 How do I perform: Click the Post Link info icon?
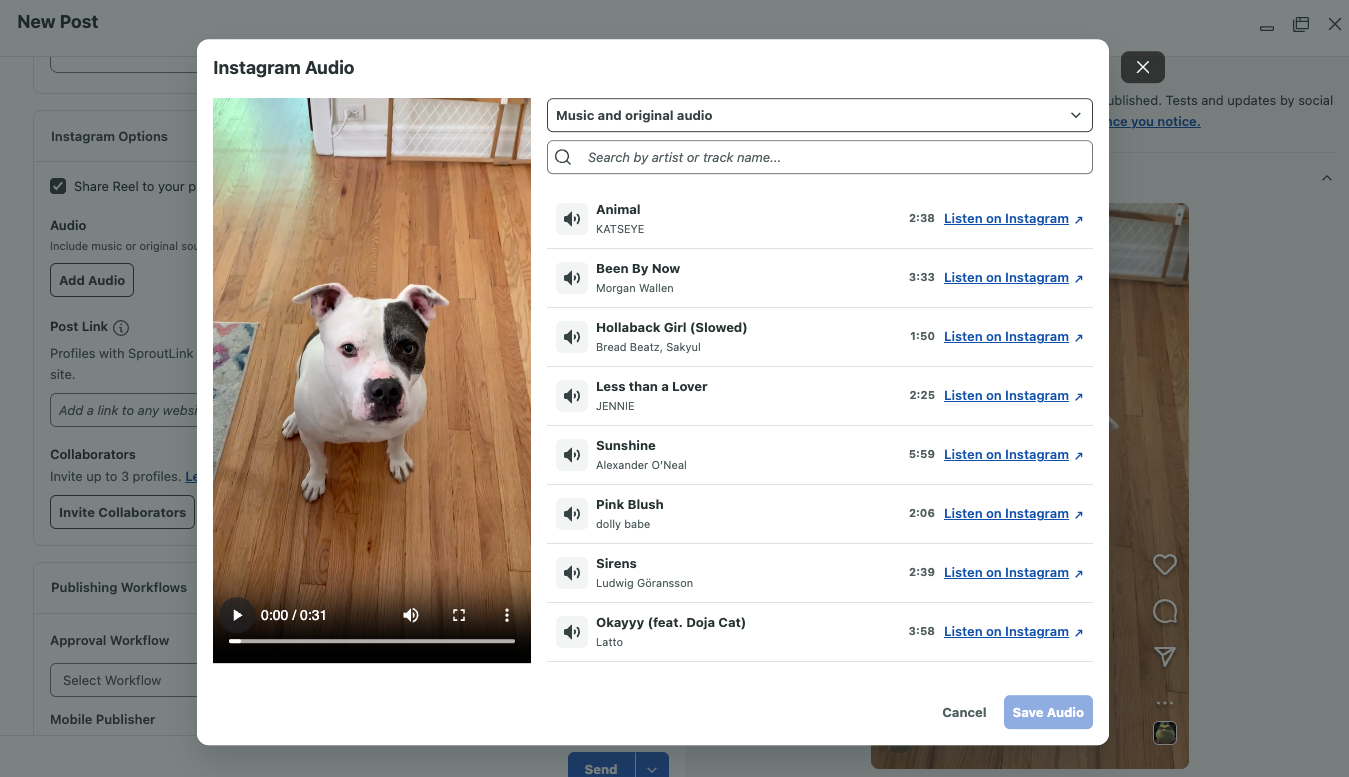(x=121, y=327)
